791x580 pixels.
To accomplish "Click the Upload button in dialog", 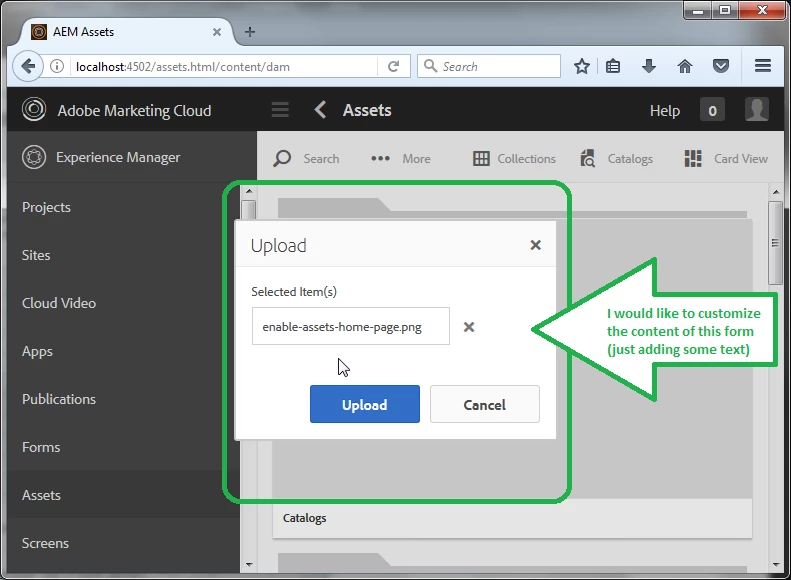I will point(365,404).
